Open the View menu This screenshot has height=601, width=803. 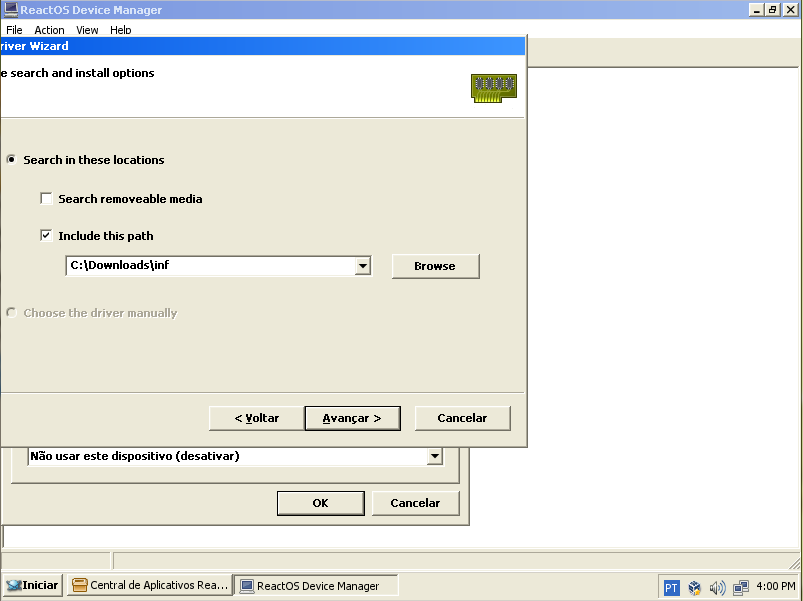click(x=87, y=30)
